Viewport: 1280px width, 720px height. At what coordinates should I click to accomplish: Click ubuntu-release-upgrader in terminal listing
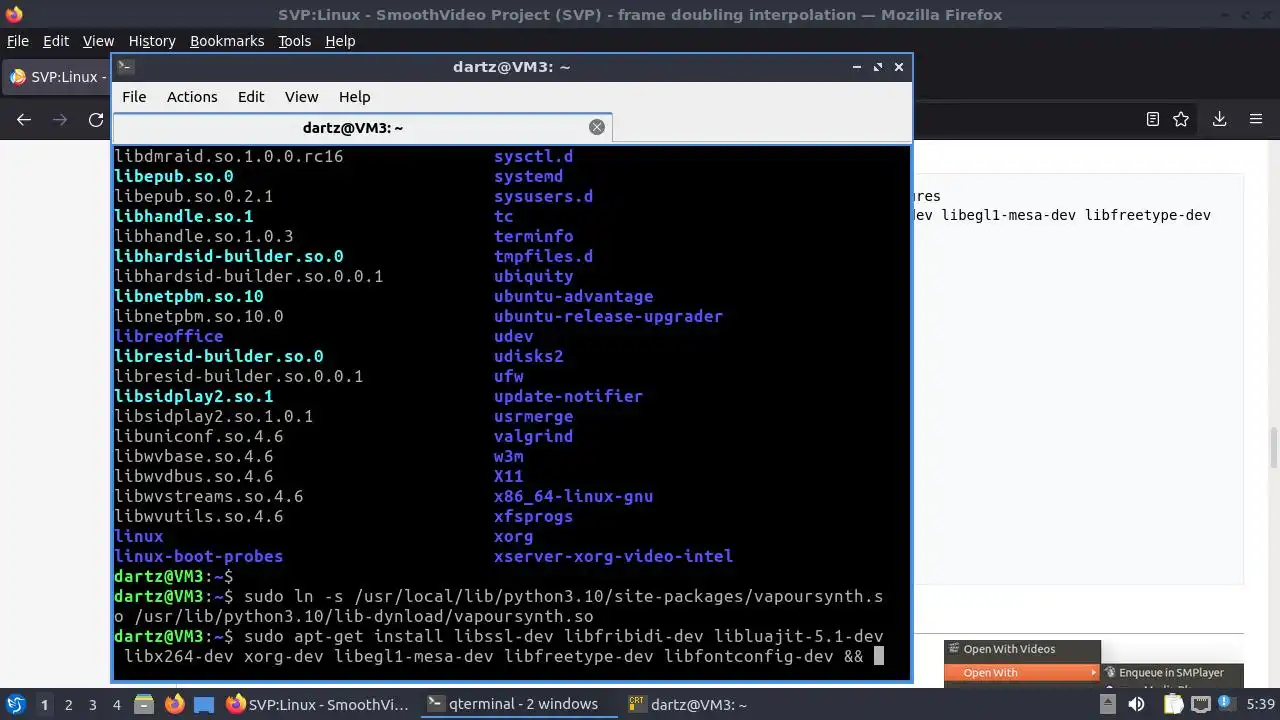608,316
